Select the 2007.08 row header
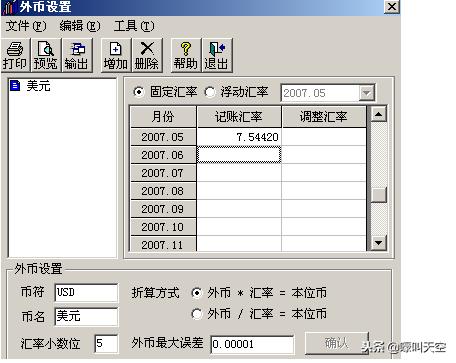The height and width of the screenshot is (363, 456). 163,191
